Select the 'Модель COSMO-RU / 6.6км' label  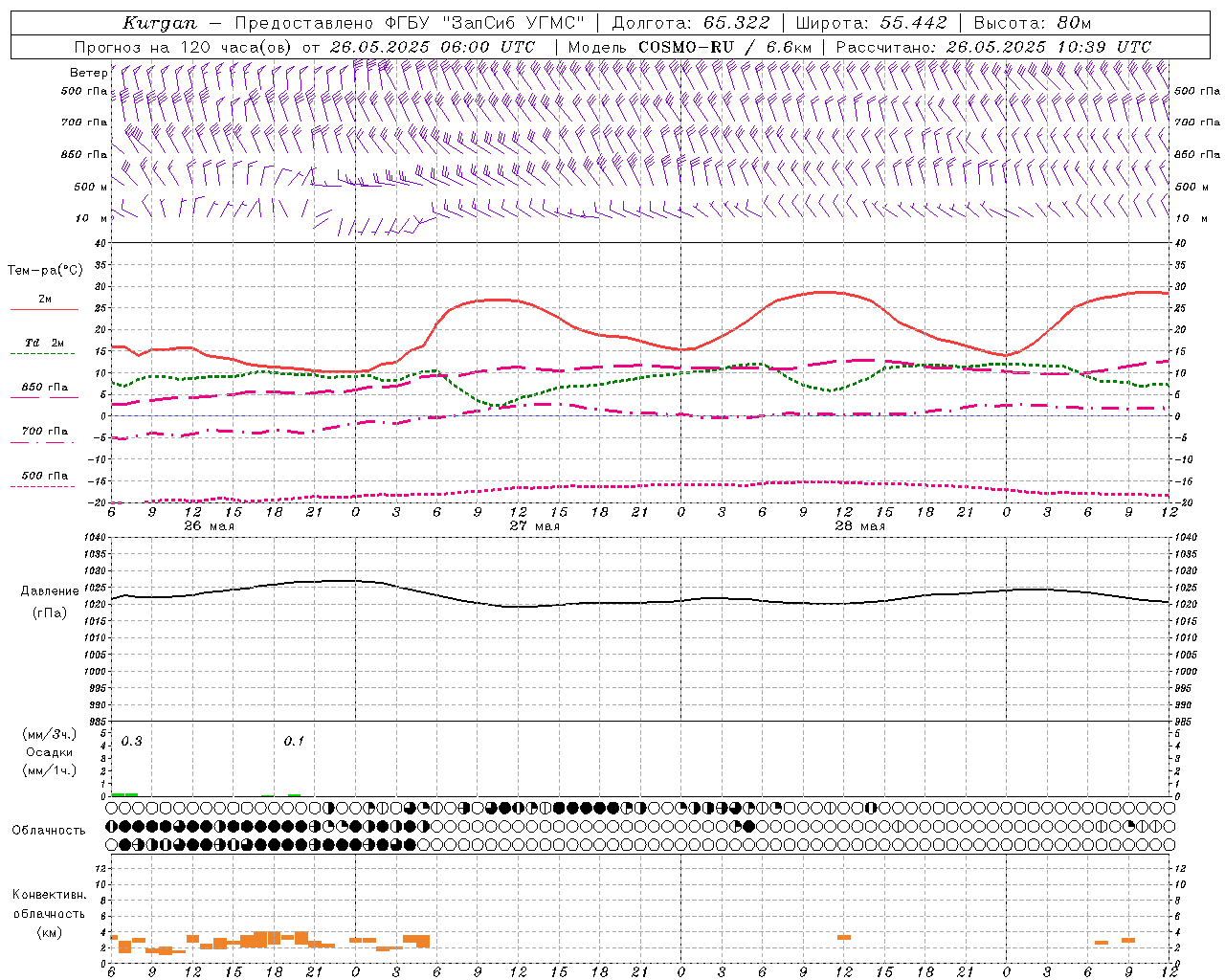coord(690,47)
